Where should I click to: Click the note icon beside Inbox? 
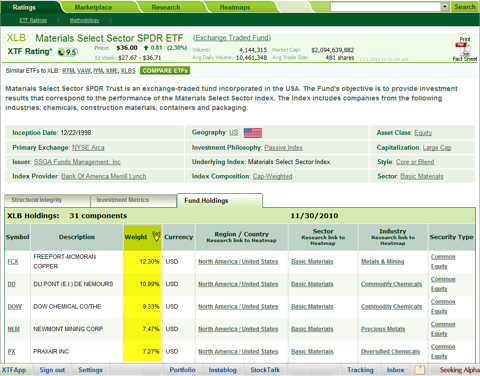[420, 370]
